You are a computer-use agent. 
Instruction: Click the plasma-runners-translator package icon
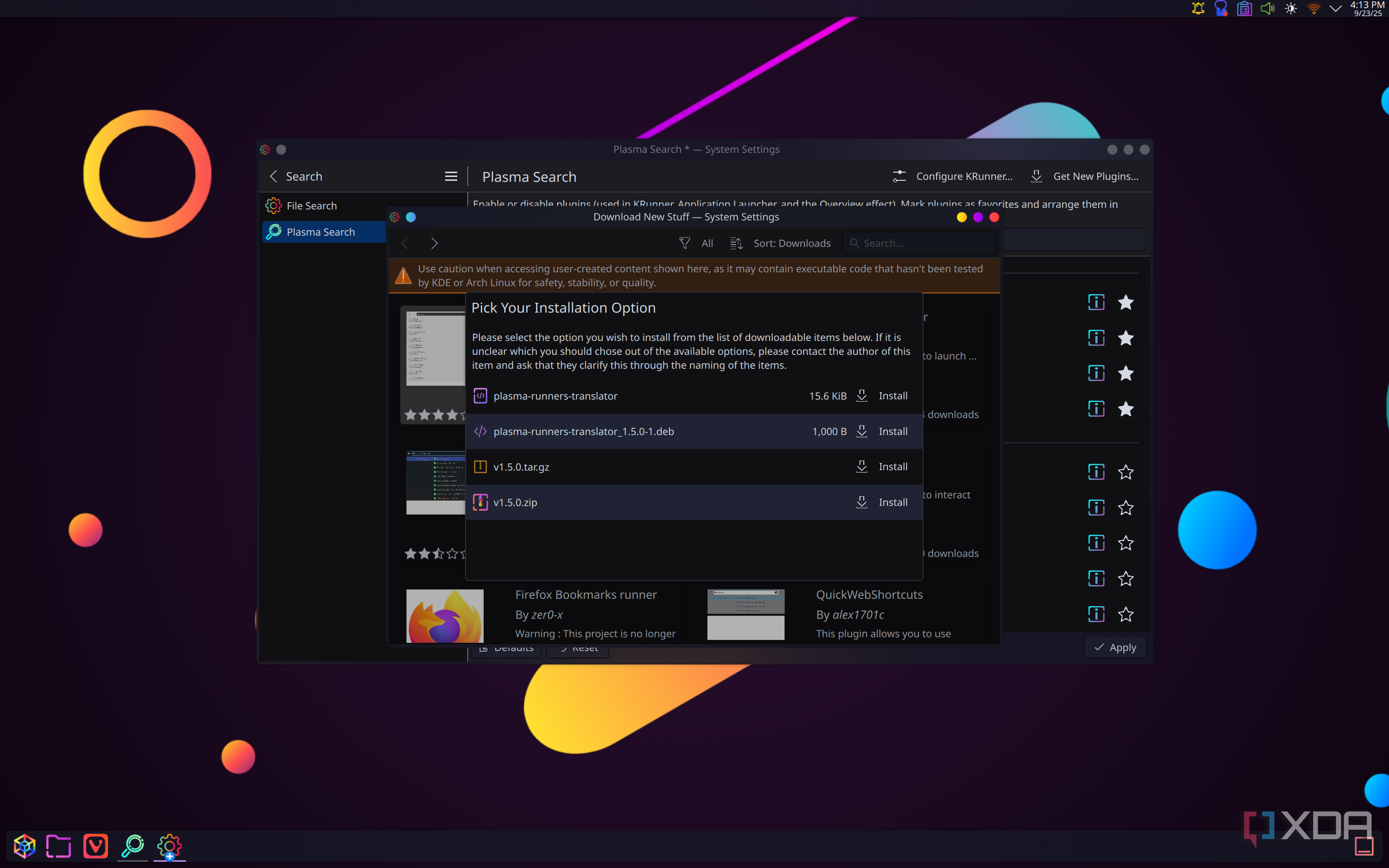[x=480, y=395]
